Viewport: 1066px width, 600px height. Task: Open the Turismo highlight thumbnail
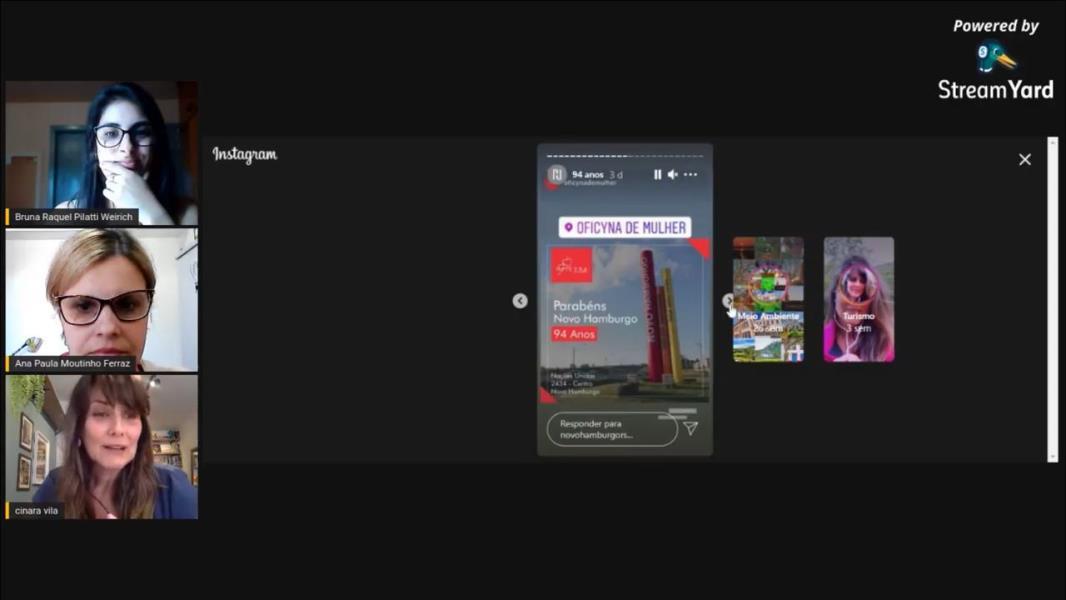point(859,299)
